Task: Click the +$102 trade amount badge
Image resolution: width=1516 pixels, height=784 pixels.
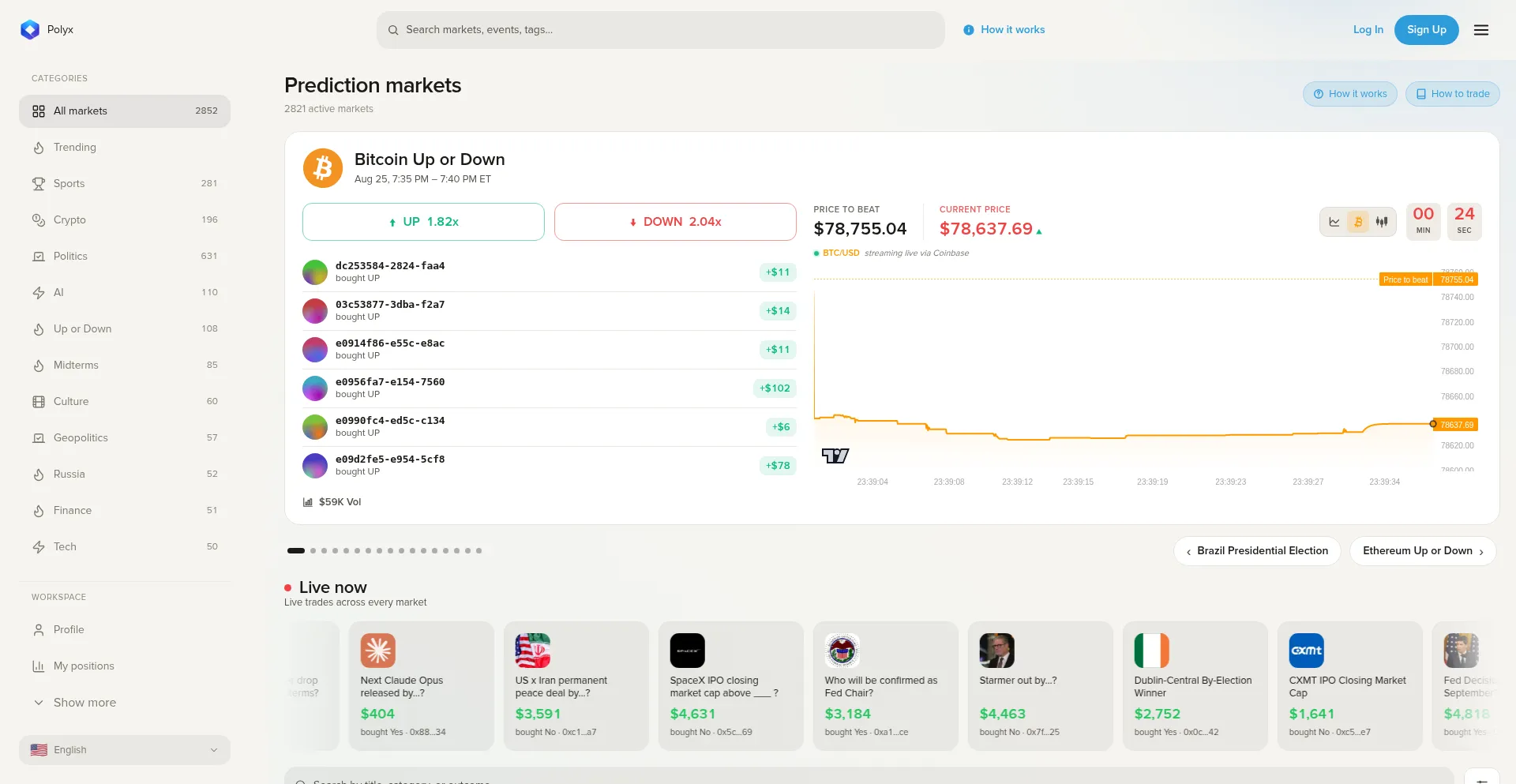Action: (x=775, y=388)
